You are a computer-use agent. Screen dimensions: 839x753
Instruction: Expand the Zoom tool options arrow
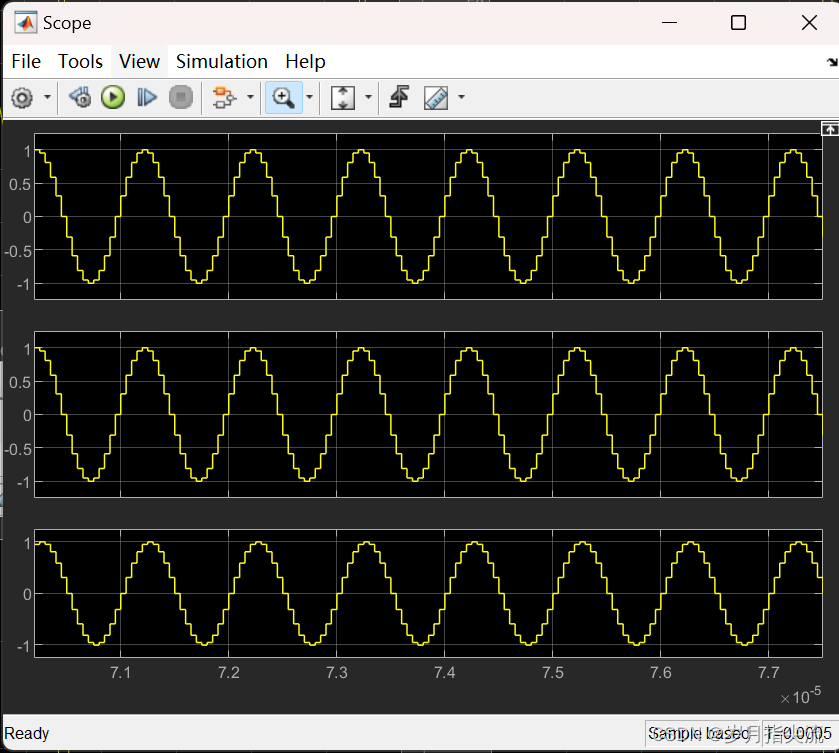(309, 98)
